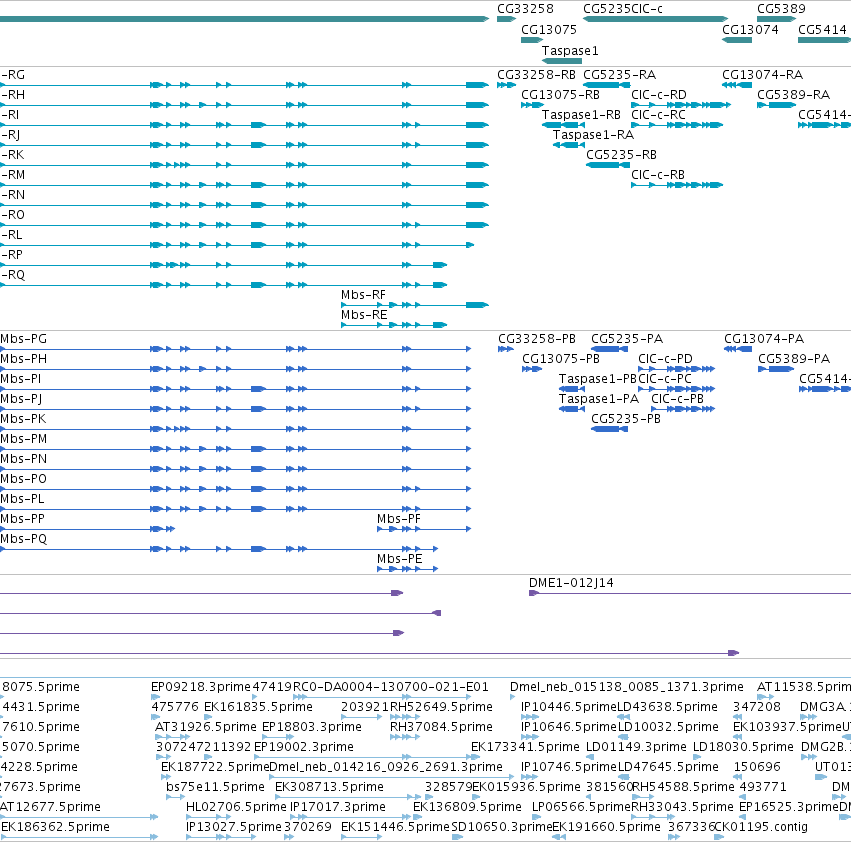Select transcript label CIC-c-RD
The height and width of the screenshot is (842, 851).
[x=658, y=94]
